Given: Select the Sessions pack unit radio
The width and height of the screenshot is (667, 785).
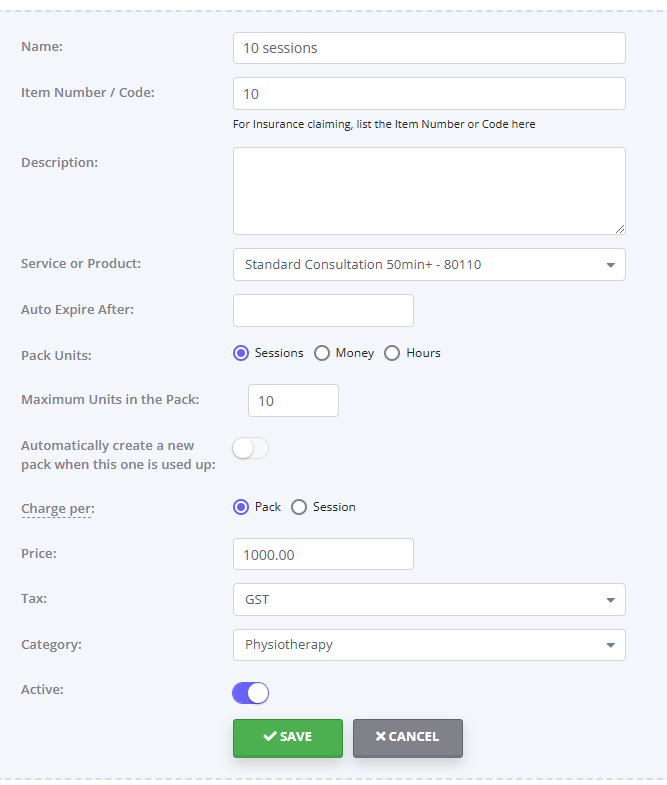Looking at the screenshot, I should 241,353.
